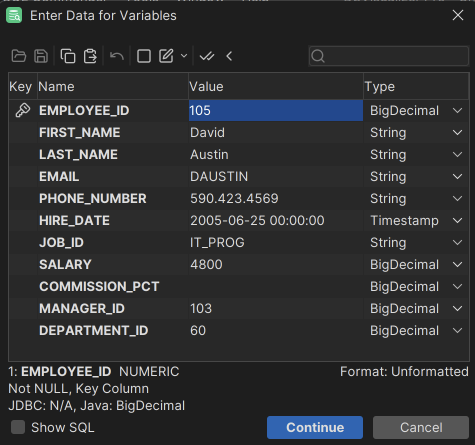Click the key icon for EMPLOYEE_ID

23,110
